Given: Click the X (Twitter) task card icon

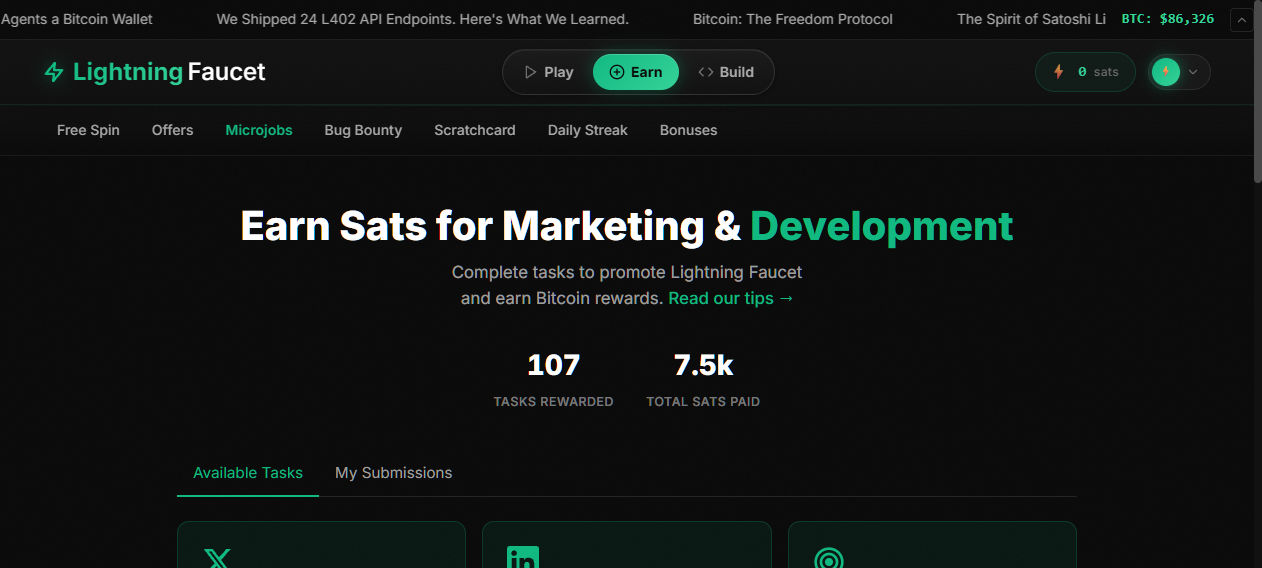Looking at the screenshot, I should tap(217, 558).
